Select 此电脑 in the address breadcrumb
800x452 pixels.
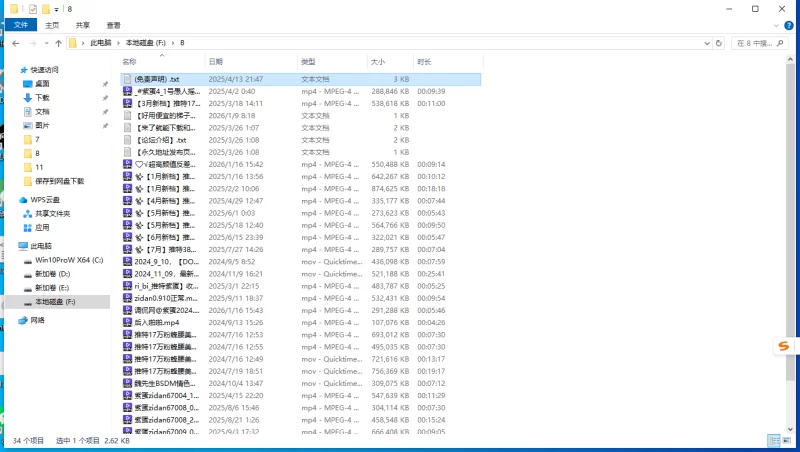101,43
